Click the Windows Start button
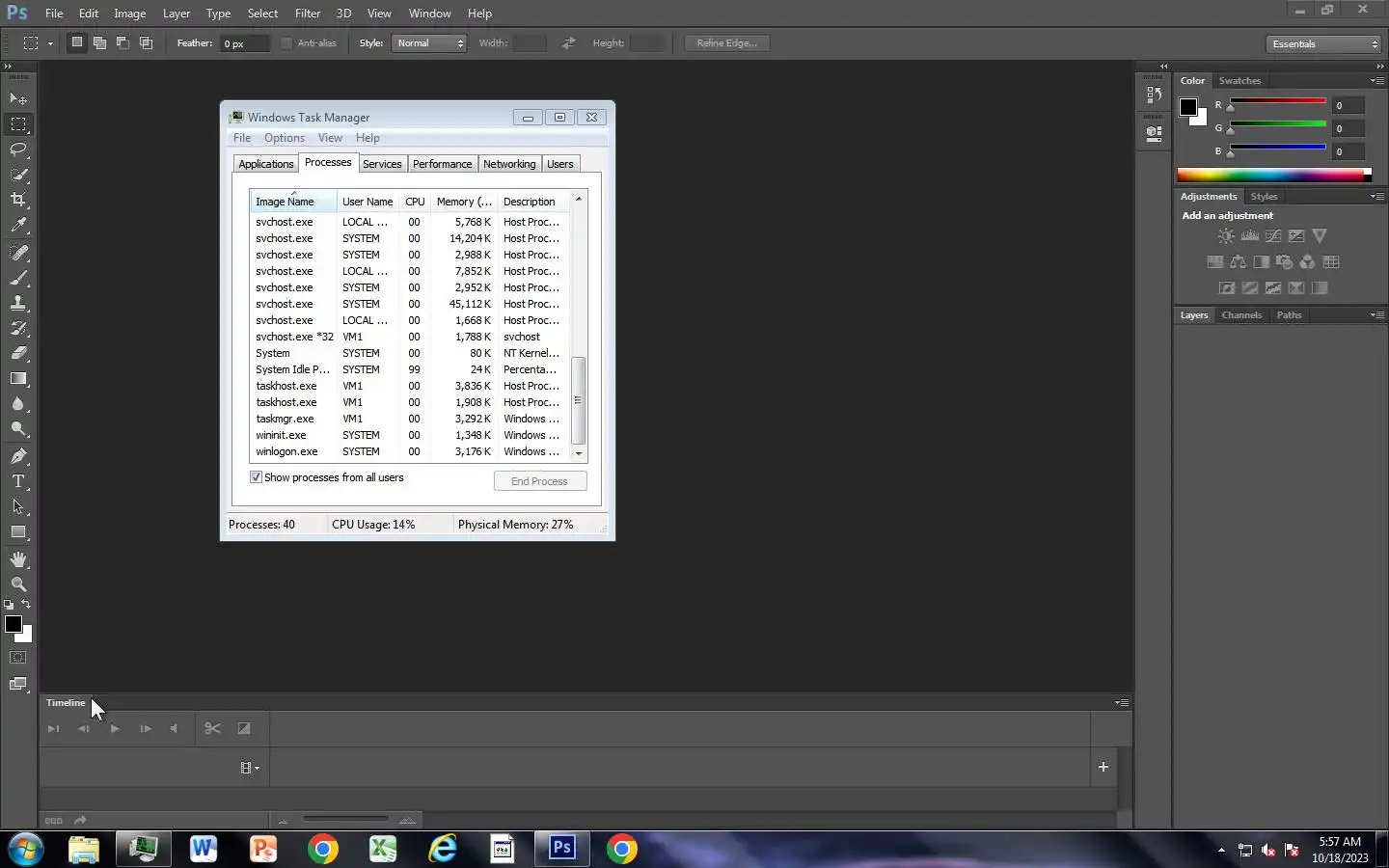 coord(25,850)
